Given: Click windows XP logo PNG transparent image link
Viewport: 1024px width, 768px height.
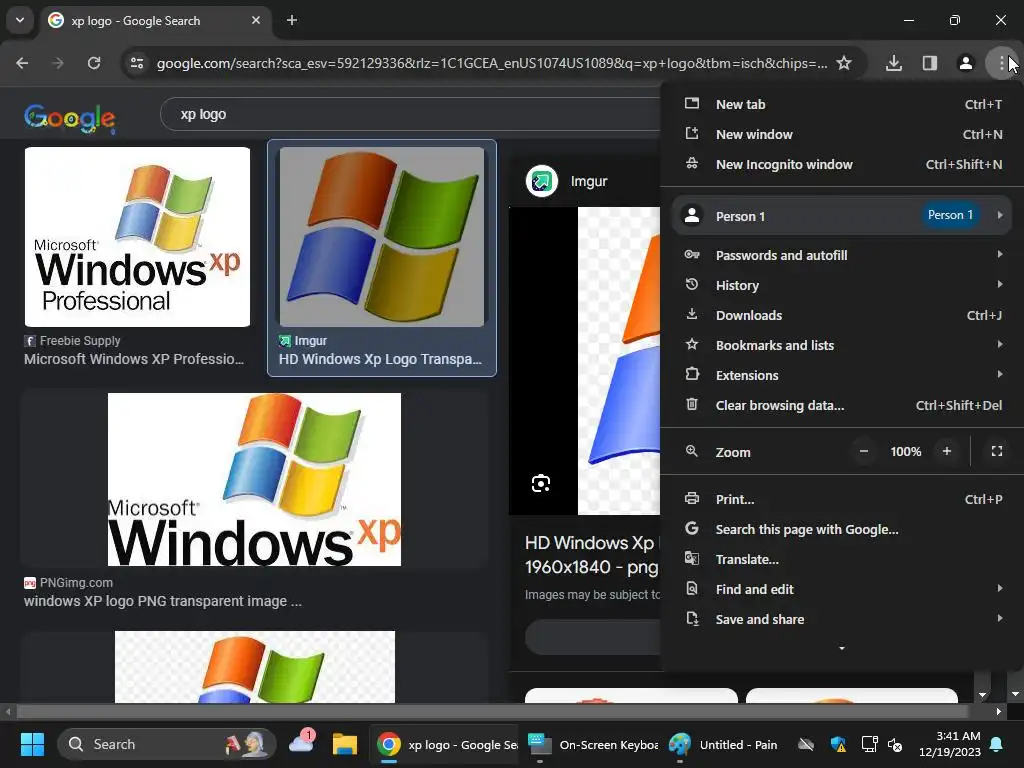Looking at the screenshot, I should (x=163, y=601).
